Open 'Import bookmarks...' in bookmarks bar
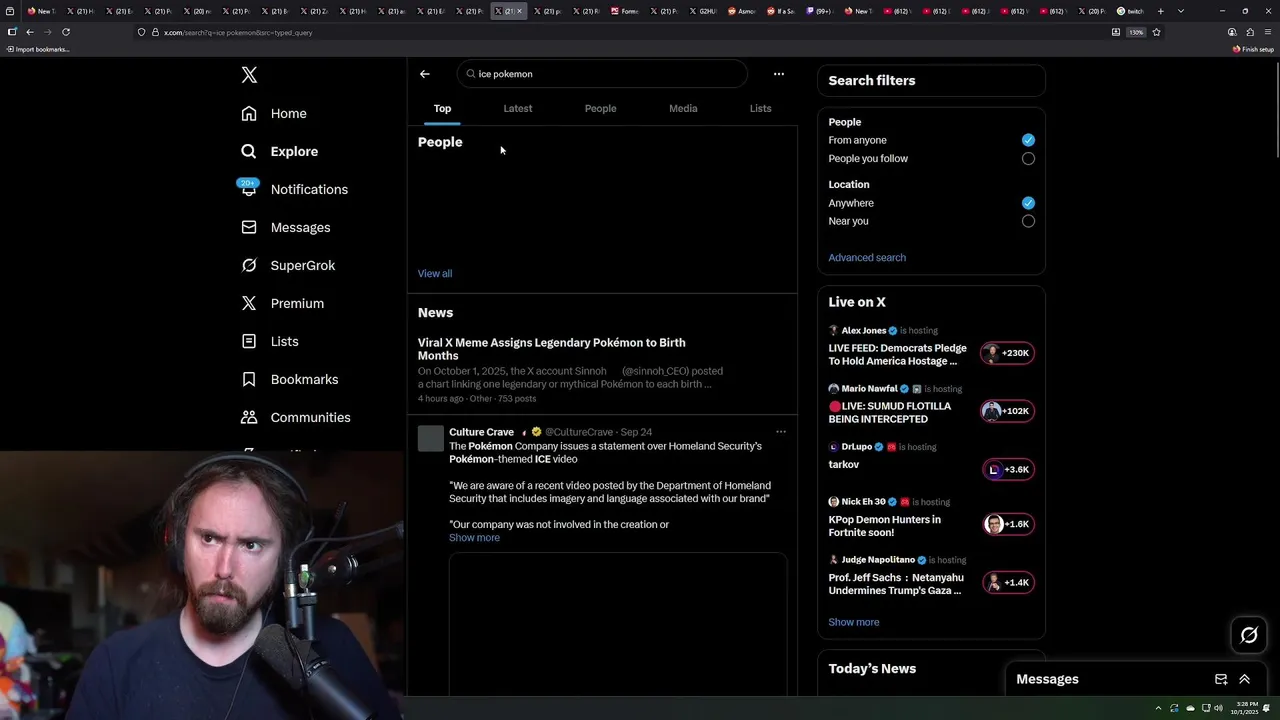Viewport: 1280px width, 720px height. (38, 49)
